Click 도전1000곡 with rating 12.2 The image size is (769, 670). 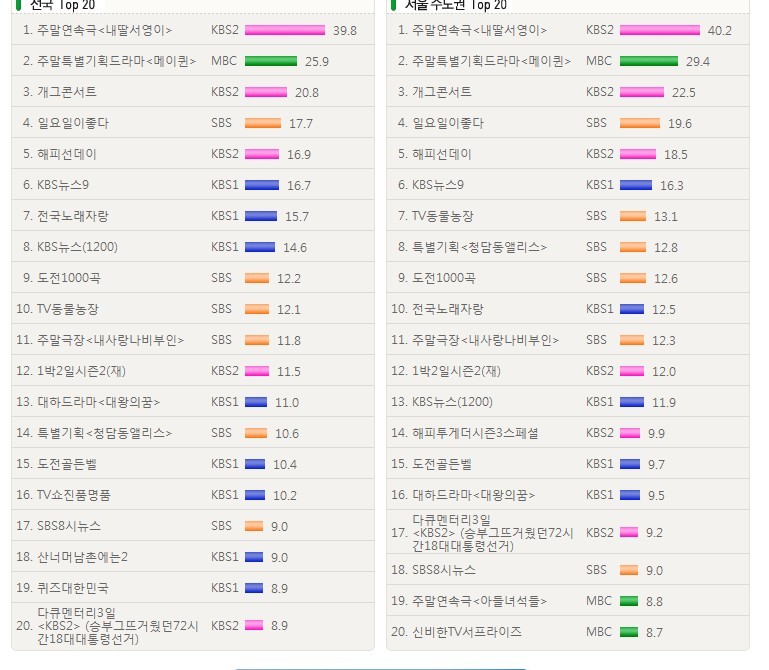[x=69, y=278]
